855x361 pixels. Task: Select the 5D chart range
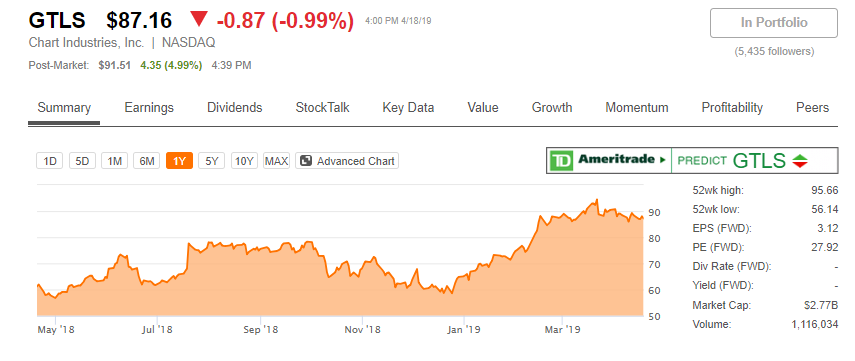pyautogui.click(x=82, y=161)
